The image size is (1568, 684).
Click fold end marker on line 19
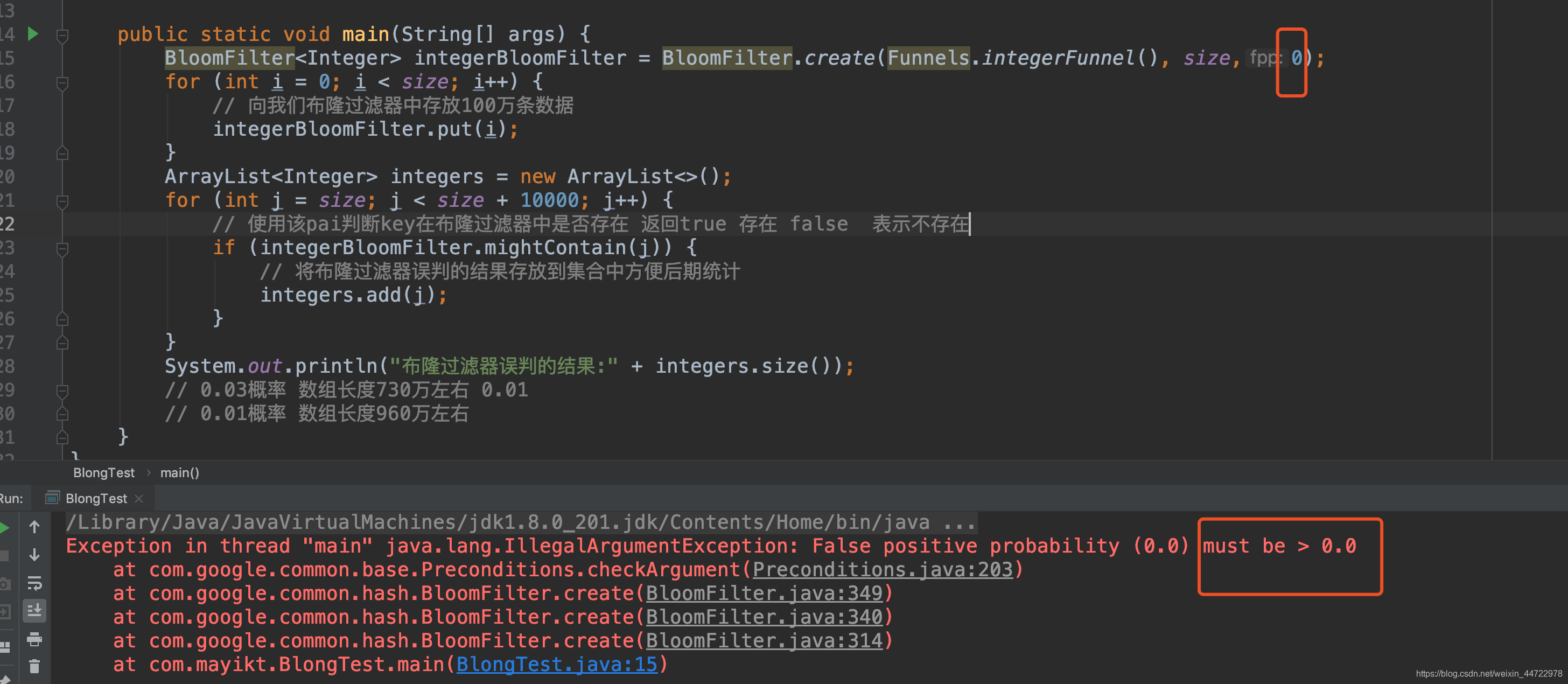coord(62,153)
